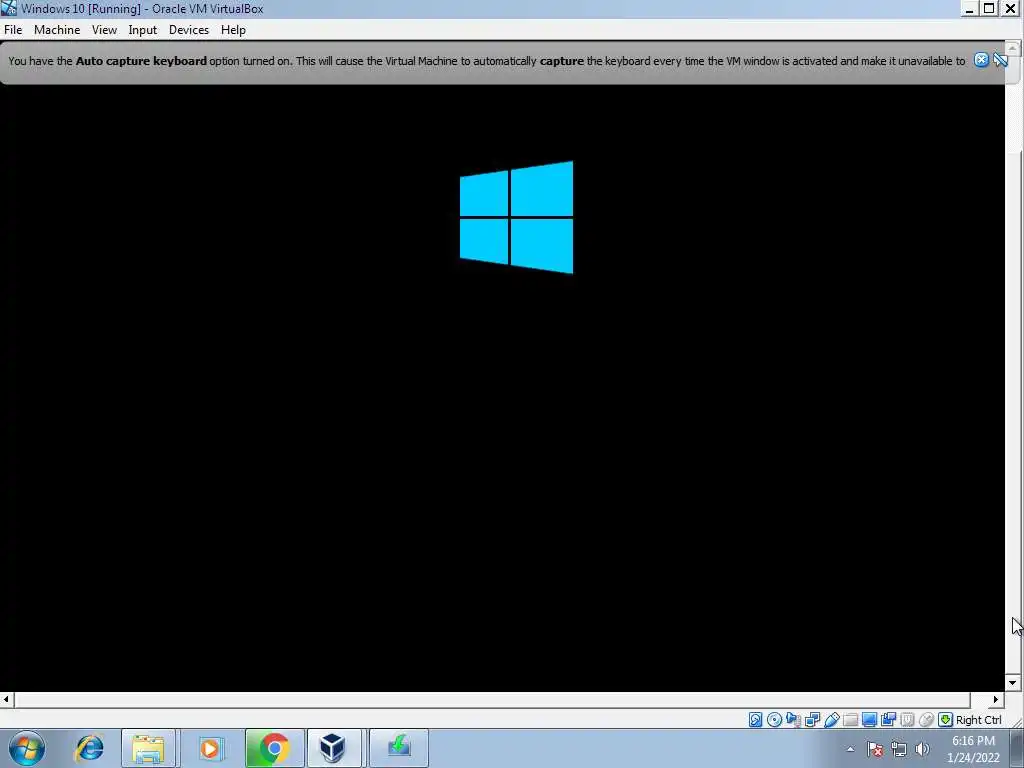Image resolution: width=1024 pixels, height=768 pixels.
Task: Click the USB devices indicator
Action: pyautogui.click(x=831, y=720)
